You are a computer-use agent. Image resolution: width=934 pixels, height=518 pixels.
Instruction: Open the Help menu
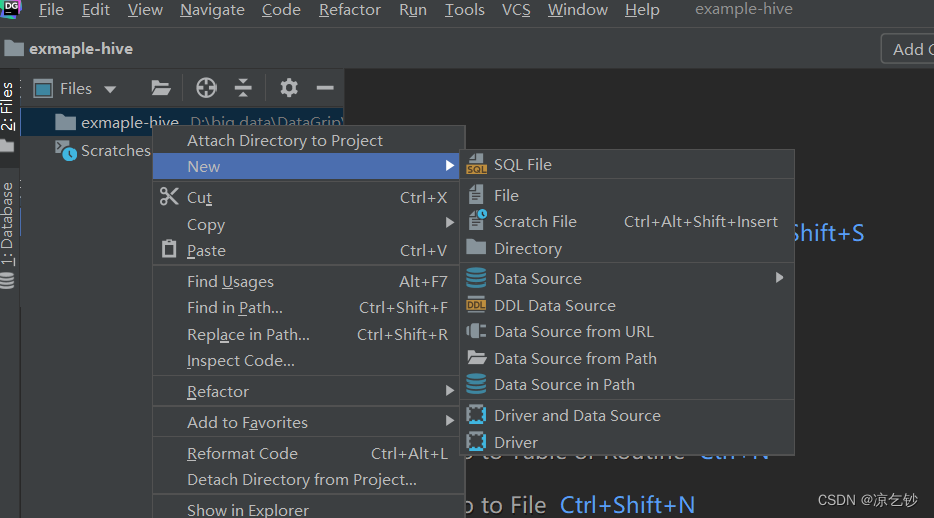tap(642, 10)
